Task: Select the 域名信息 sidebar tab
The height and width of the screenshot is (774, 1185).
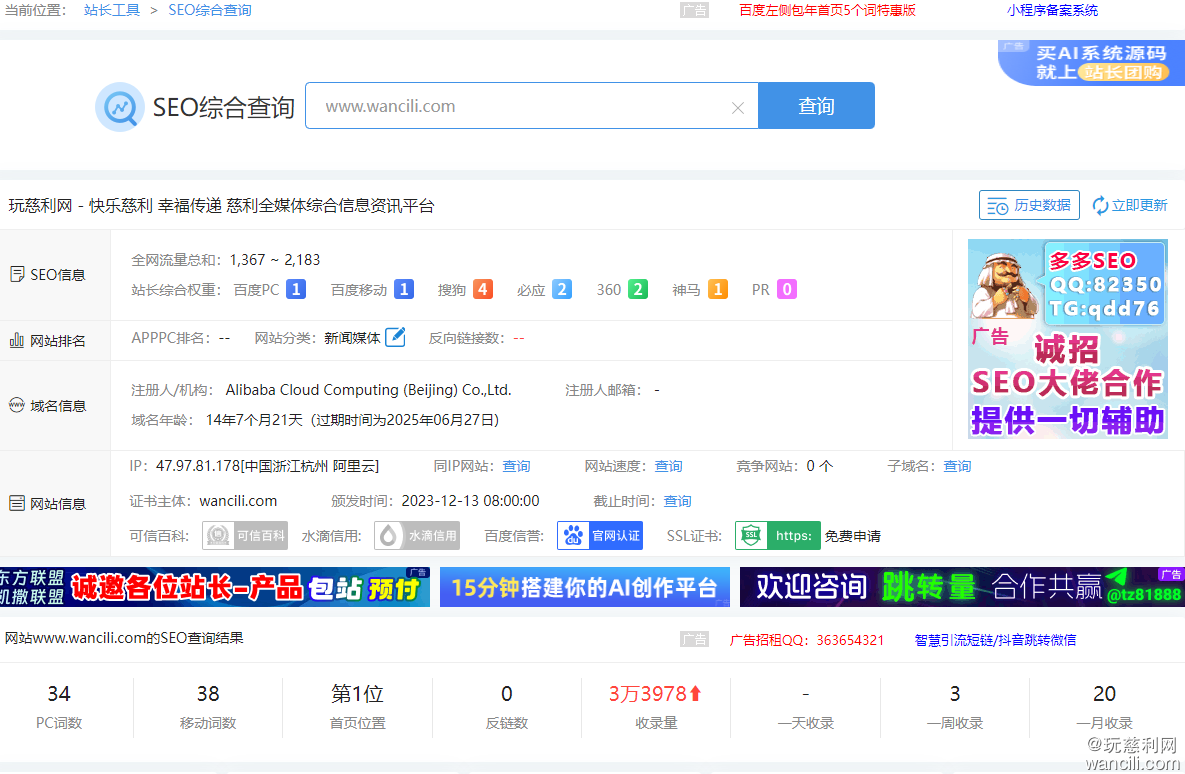Action: click(x=55, y=406)
